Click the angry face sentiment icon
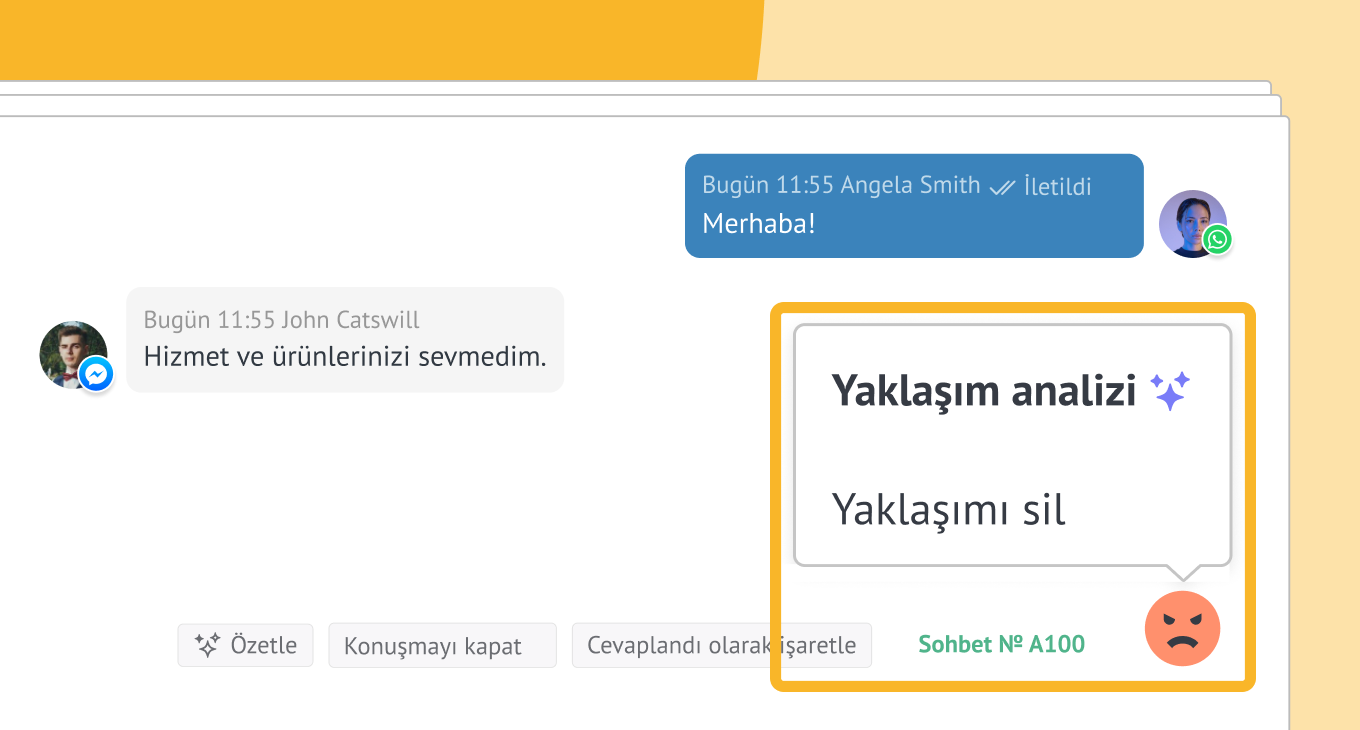Screen dimensions: 1360x730 1182,628
